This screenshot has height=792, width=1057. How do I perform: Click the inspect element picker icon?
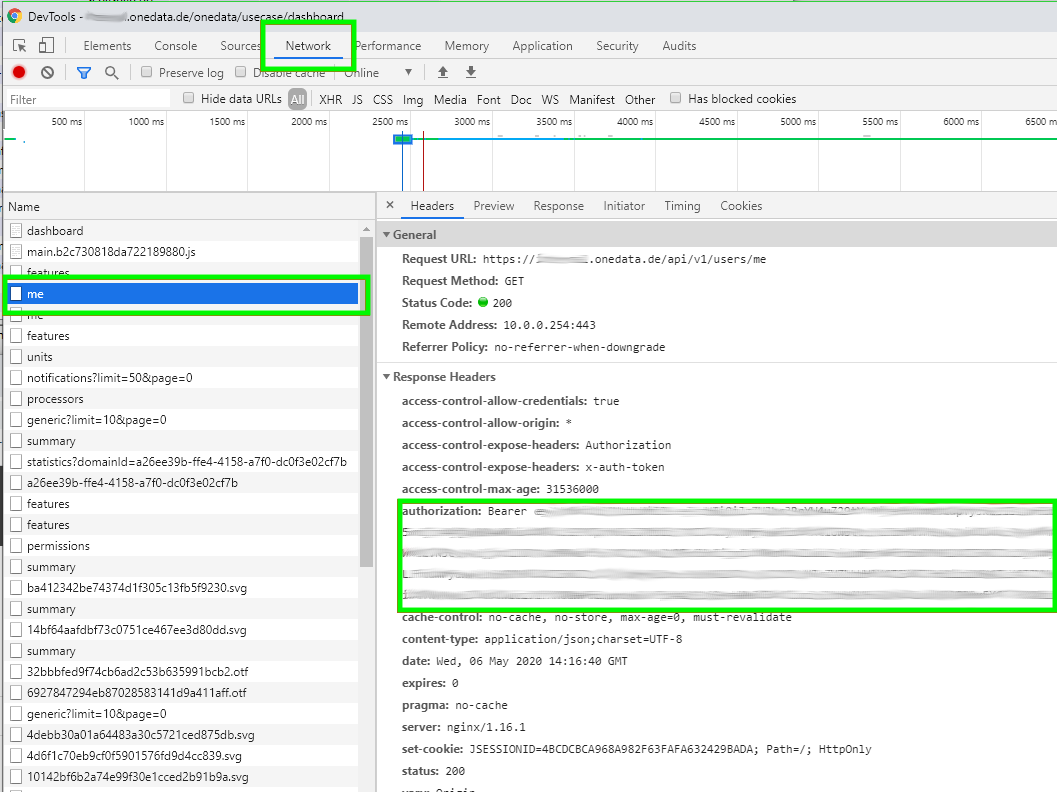tap(20, 46)
